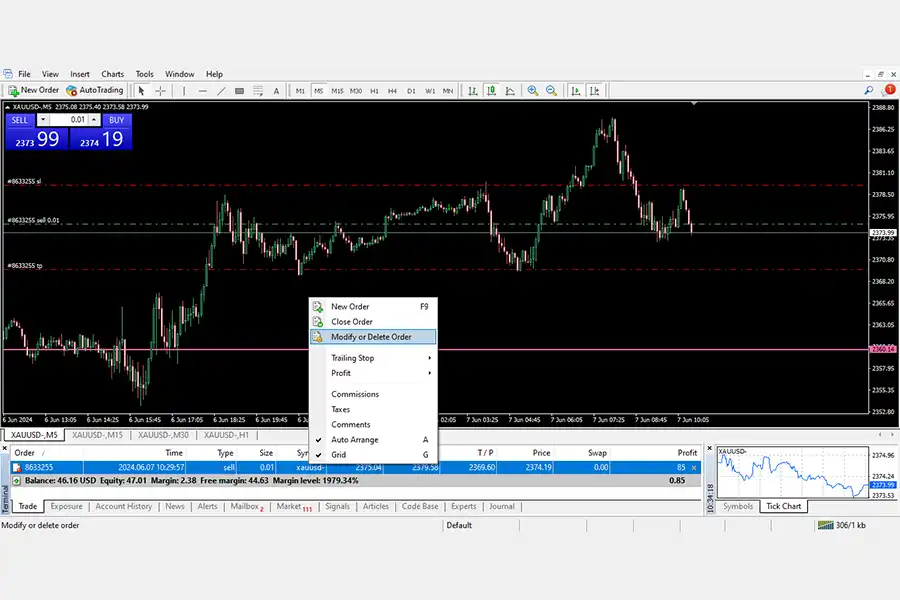
Task: Increase lot volume with up arrow
Action: click(94, 120)
